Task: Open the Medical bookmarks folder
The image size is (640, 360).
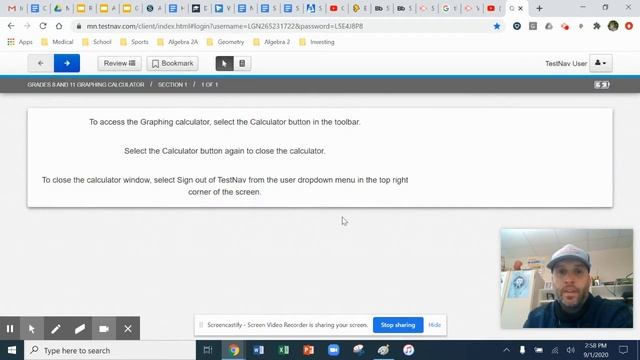Action: click(57, 42)
